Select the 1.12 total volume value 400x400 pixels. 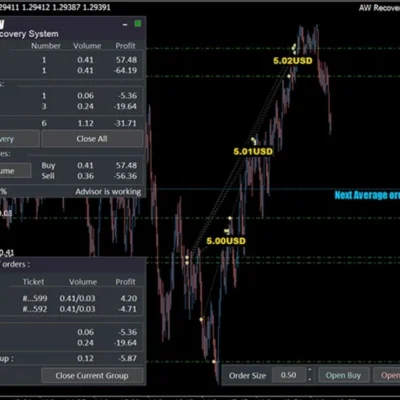86,123
